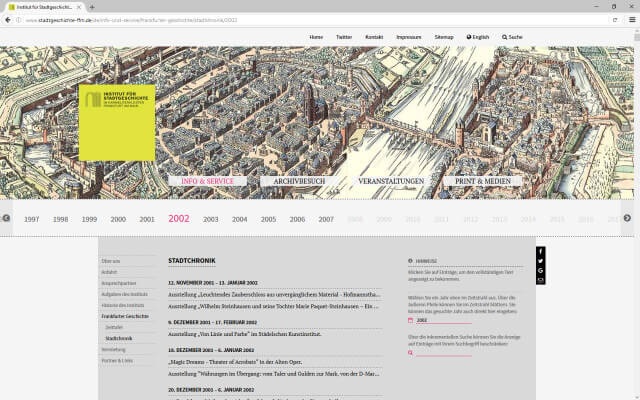Click the incremental search input field
This screenshot has width=640, height=400.
[444, 353]
